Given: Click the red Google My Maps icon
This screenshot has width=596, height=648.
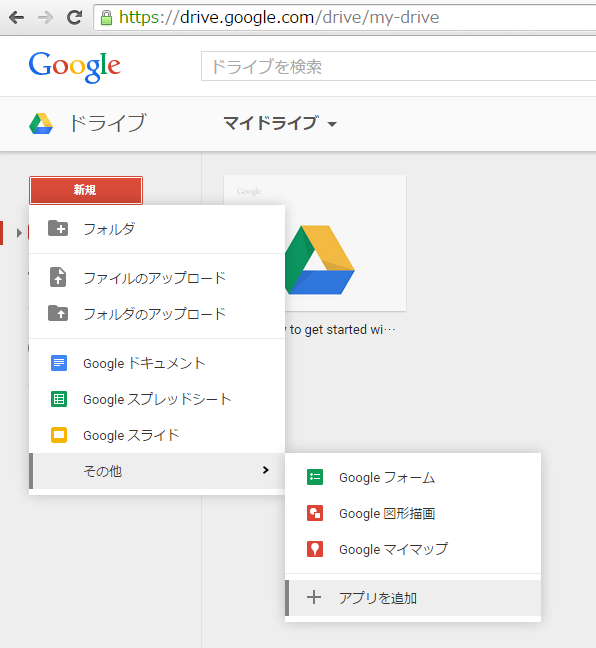Looking at the screenshot, I should (315, 549).
